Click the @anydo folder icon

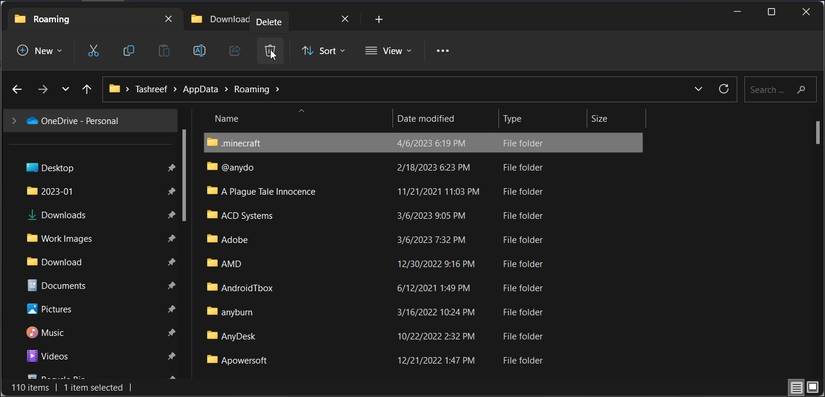pos(212,167)
